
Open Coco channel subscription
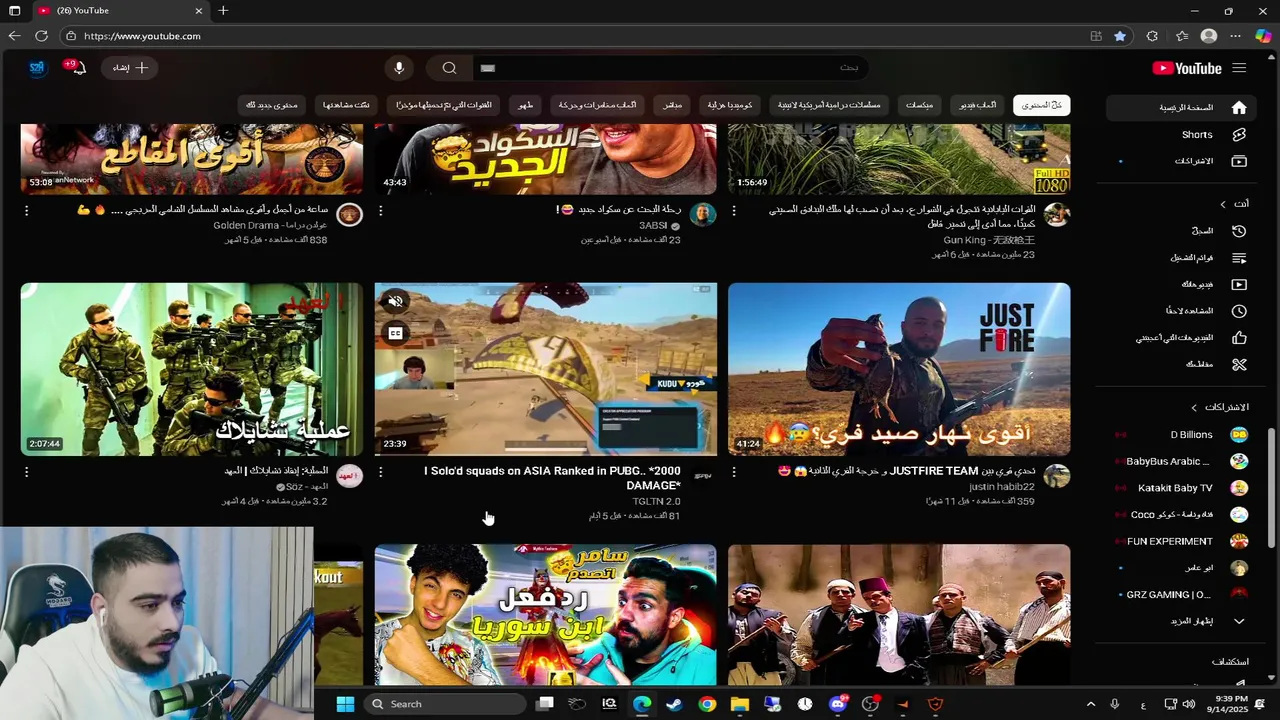click(x=1180, y=515)
